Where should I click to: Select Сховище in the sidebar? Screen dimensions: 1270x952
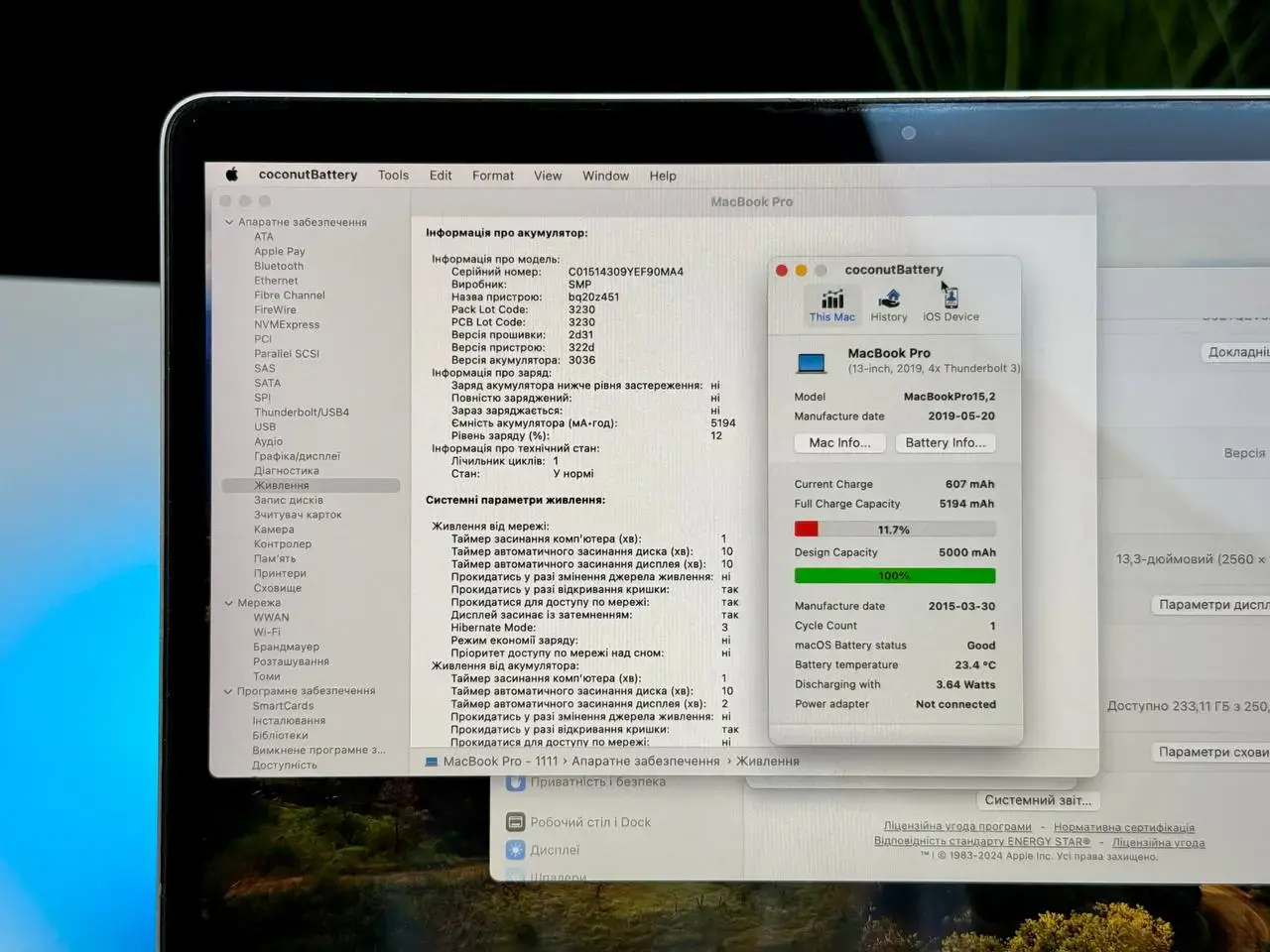pos(278,588)
